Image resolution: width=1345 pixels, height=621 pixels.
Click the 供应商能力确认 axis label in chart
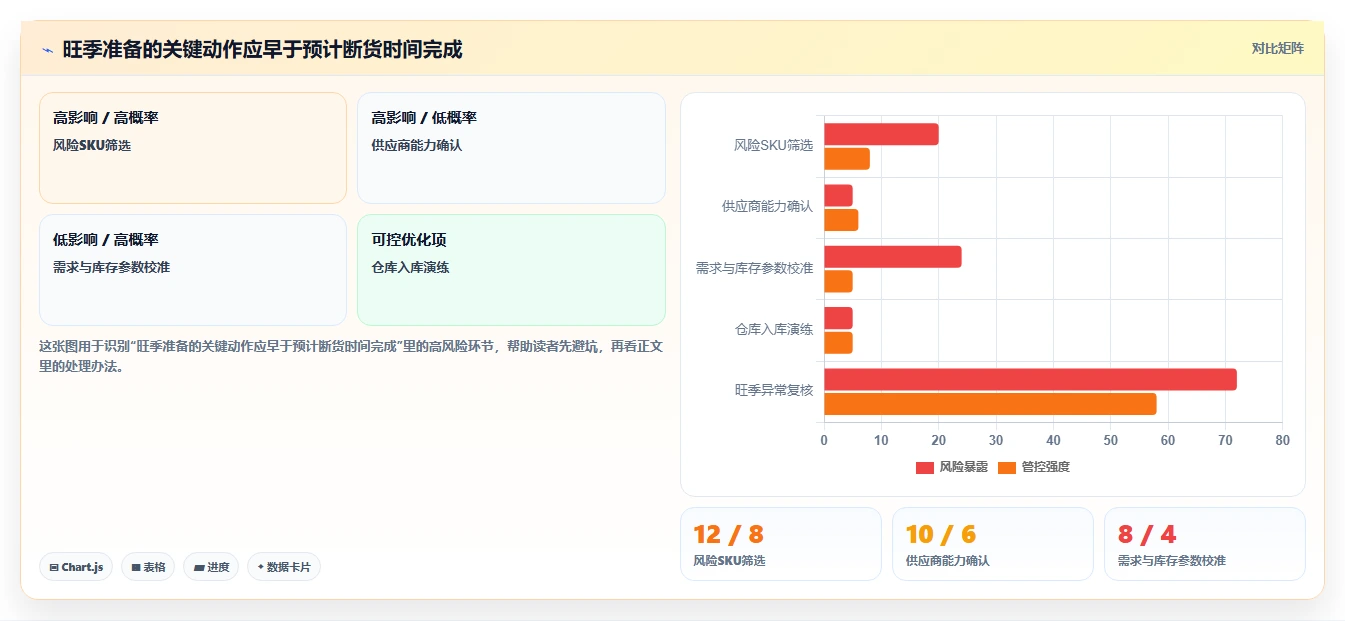(768, 206)
